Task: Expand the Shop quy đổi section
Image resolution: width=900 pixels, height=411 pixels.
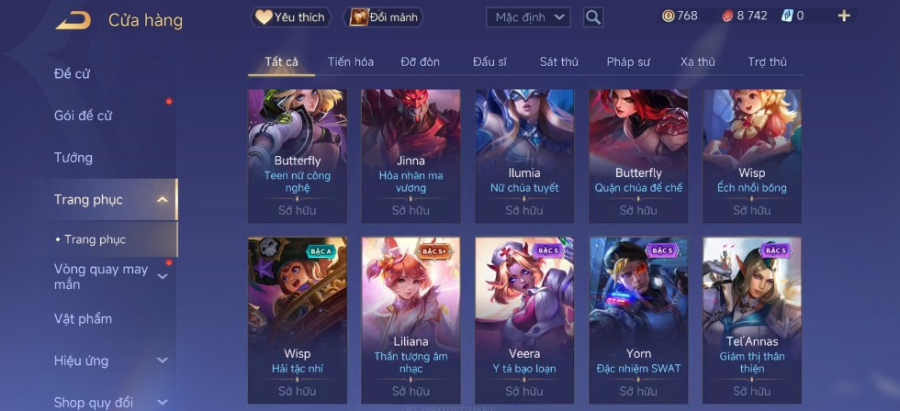Action: coord(162,402)
